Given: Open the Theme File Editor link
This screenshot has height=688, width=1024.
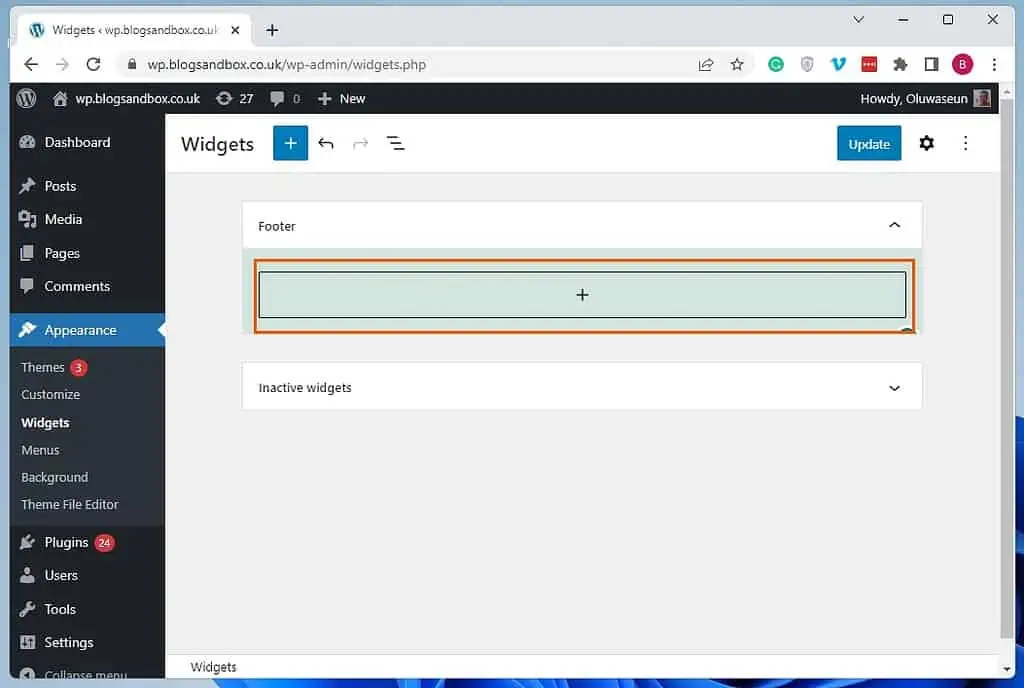Looking at the screenshot, I should (x=69, y=504).
